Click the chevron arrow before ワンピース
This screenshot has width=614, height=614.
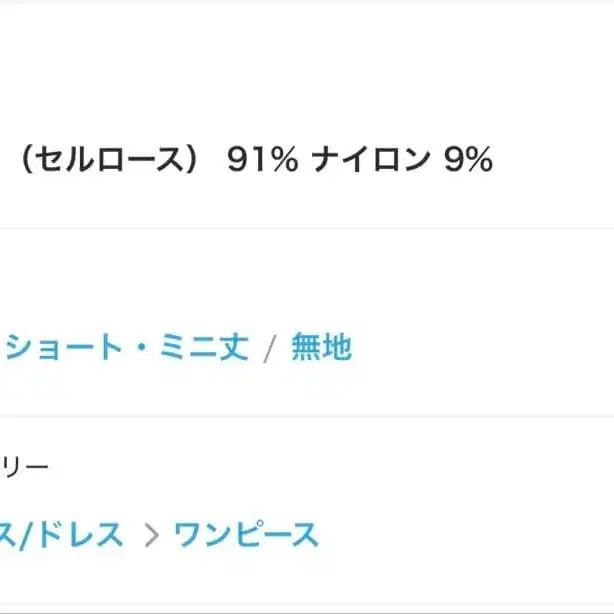click(151, 535)
